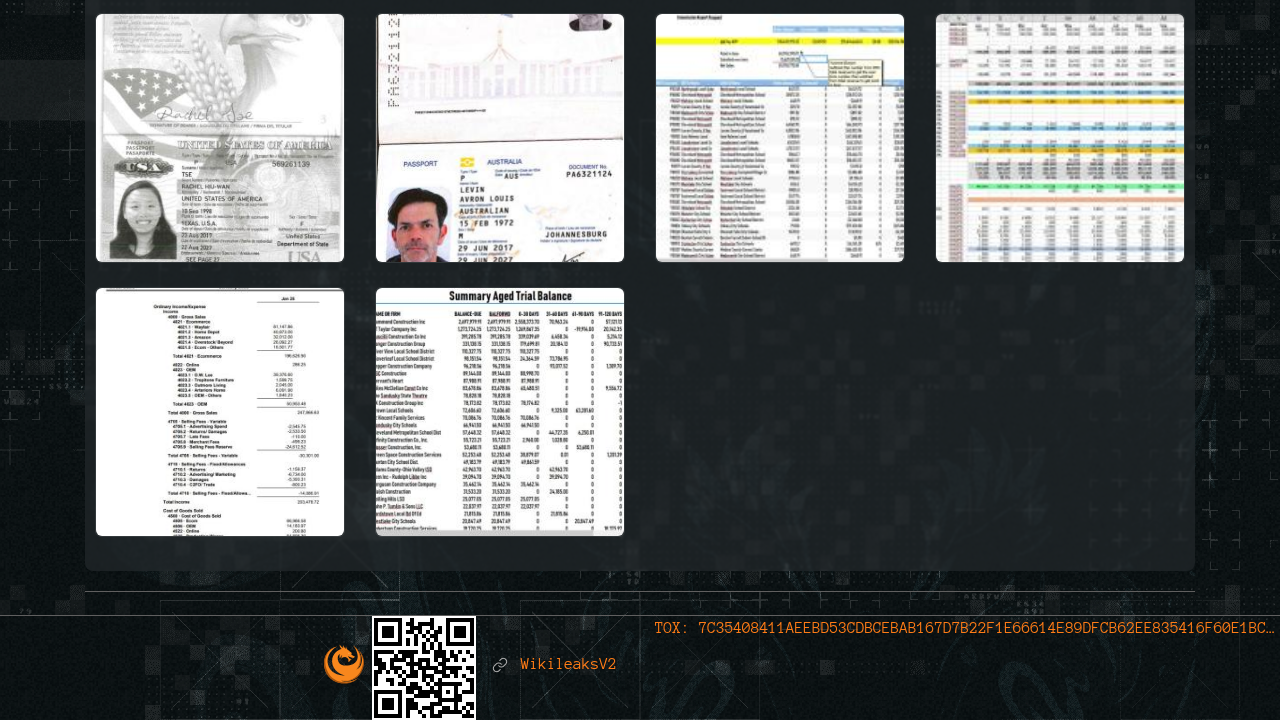Image resolution: width=1280 pixels, height=720 pixels.
Task: Click the green highlighted row in spreadsheet thumbnail
Action: point(1060,186)
